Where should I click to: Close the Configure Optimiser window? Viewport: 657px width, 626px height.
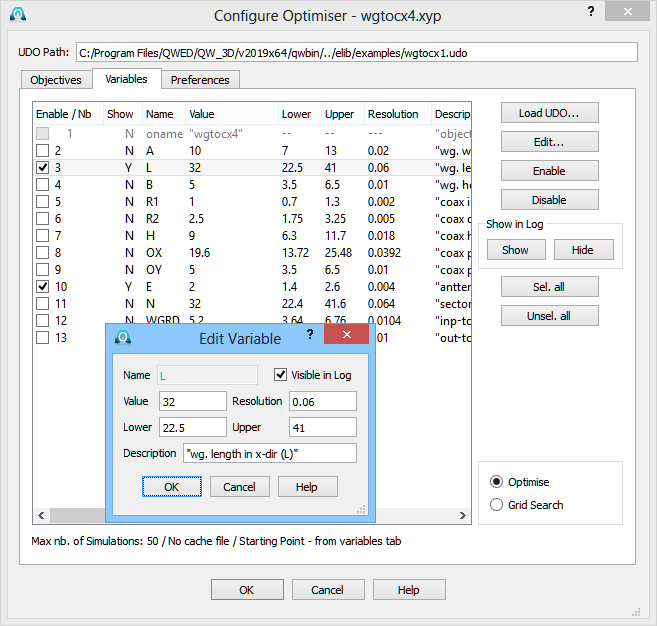coord(627,12)
